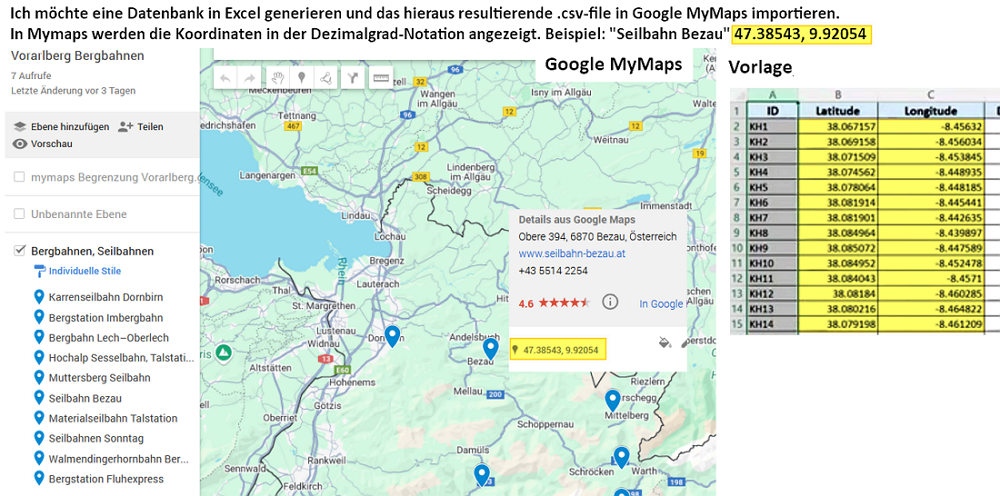Click the blue map pin at Dornbirn
The width and height of the screenshot is (1000, 496).
[x=393, y=335]
